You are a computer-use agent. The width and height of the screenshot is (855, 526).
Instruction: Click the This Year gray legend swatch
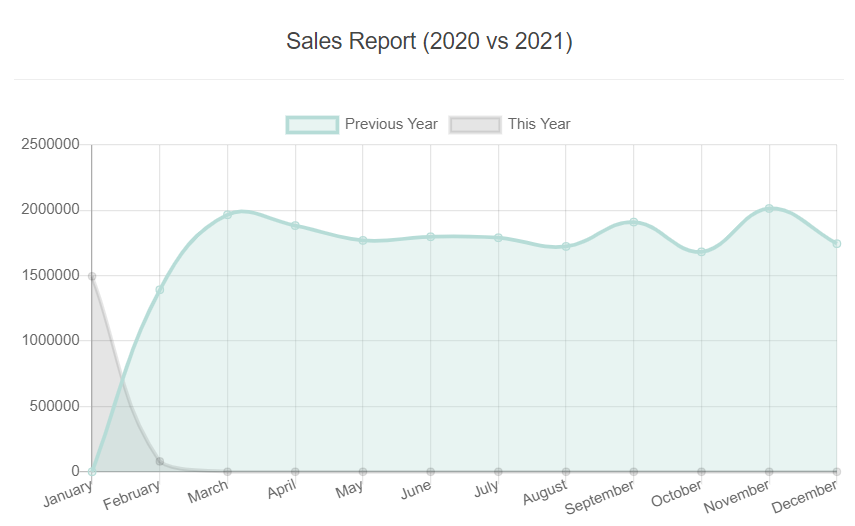475,124
